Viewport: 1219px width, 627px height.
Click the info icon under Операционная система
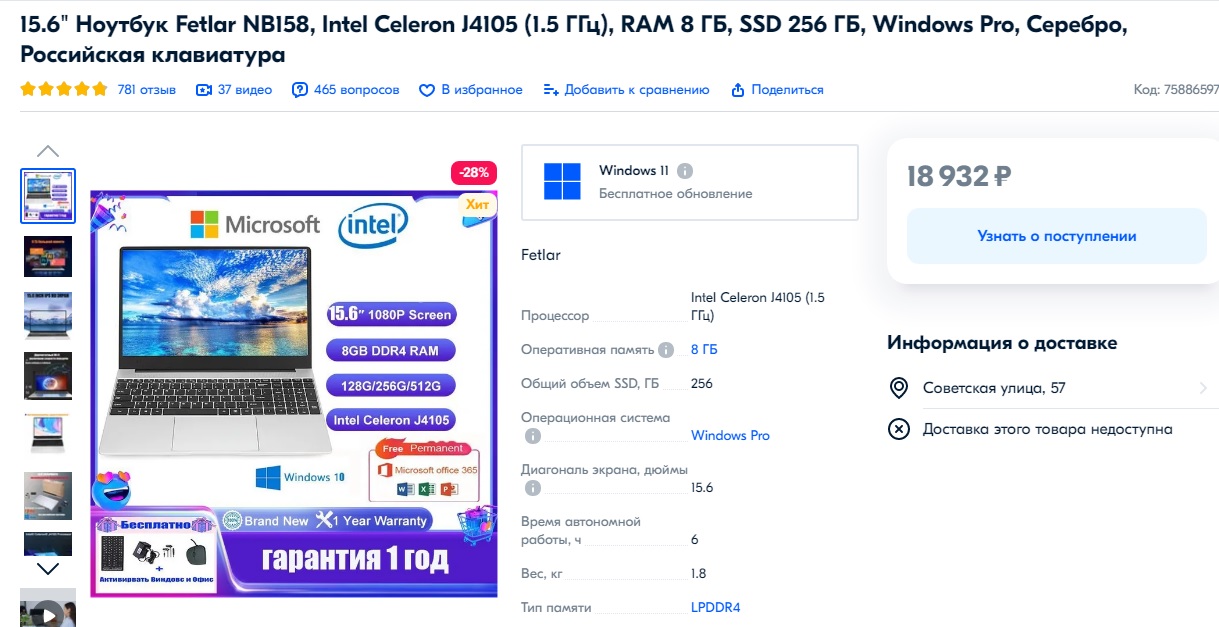tap(533, 436)
